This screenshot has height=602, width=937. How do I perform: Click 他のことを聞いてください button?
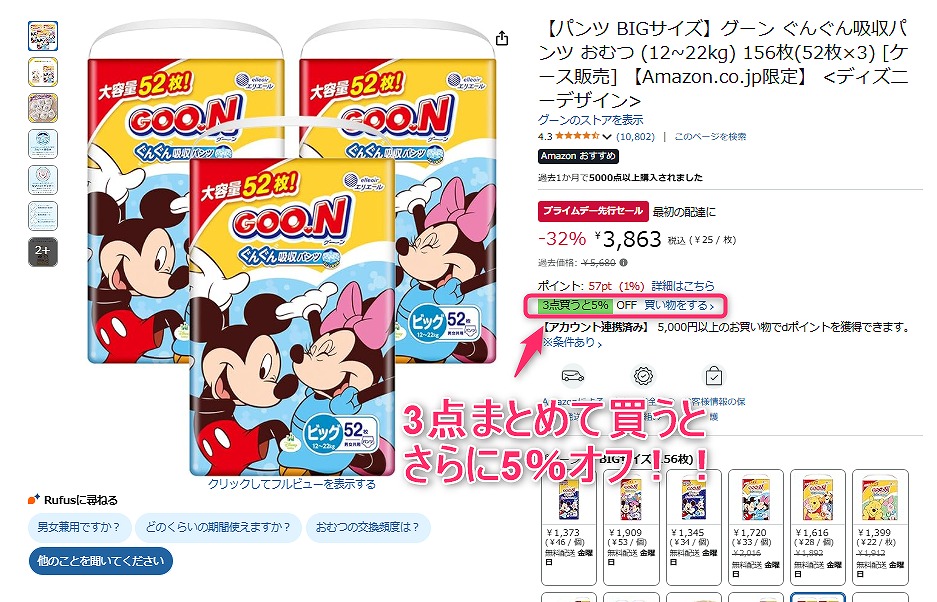[100, 561]
